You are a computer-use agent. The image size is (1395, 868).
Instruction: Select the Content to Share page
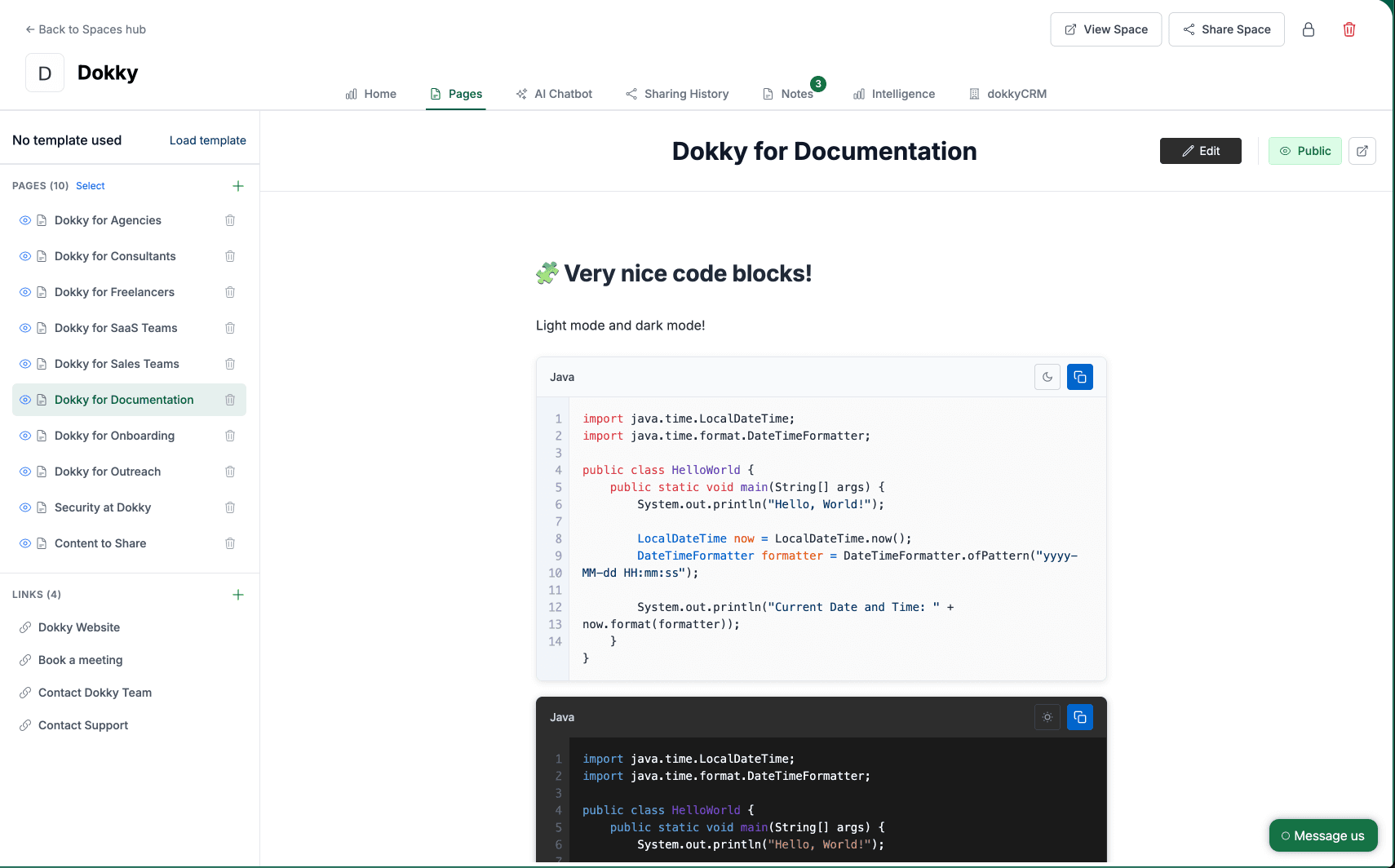click(x=100, y=543)
